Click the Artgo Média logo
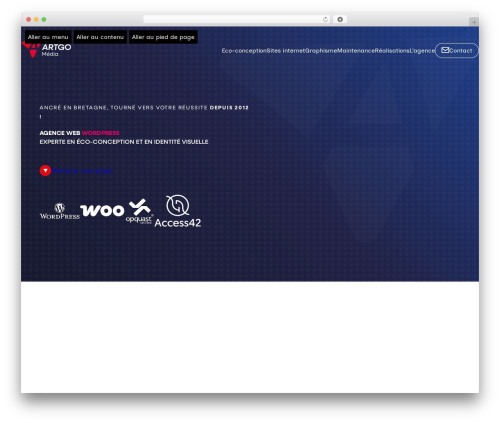Image resolution: width=500 pixels, height=423 pixels. (x=47, y=50)
